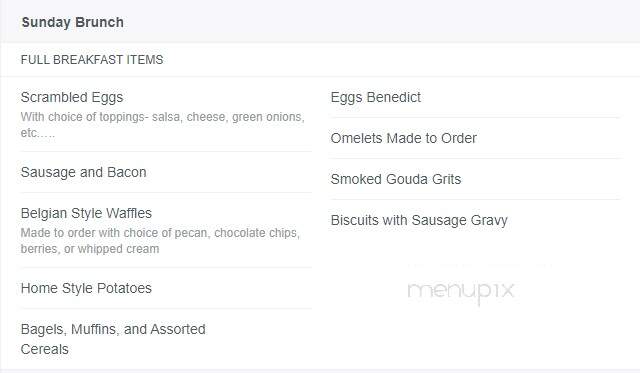Screen dimensions: 640x373
Task: Open Bagels, Muffins, and Assorted Cereals
Action: (x=113, y=339)
